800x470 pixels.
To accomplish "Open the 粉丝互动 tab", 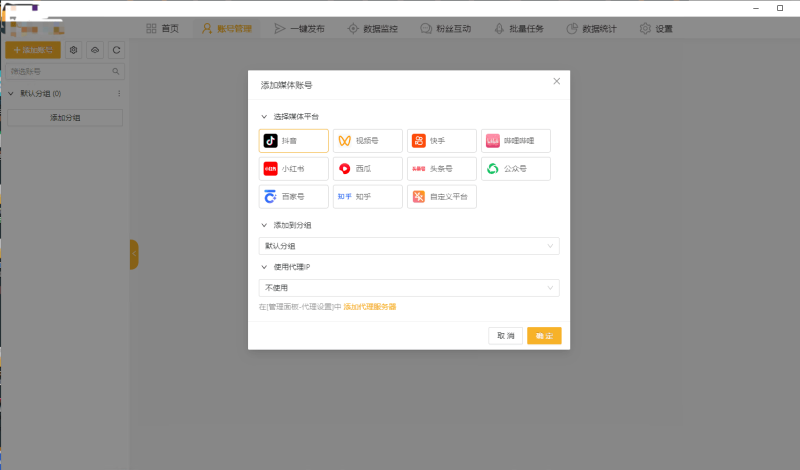I will coord(445,29).
